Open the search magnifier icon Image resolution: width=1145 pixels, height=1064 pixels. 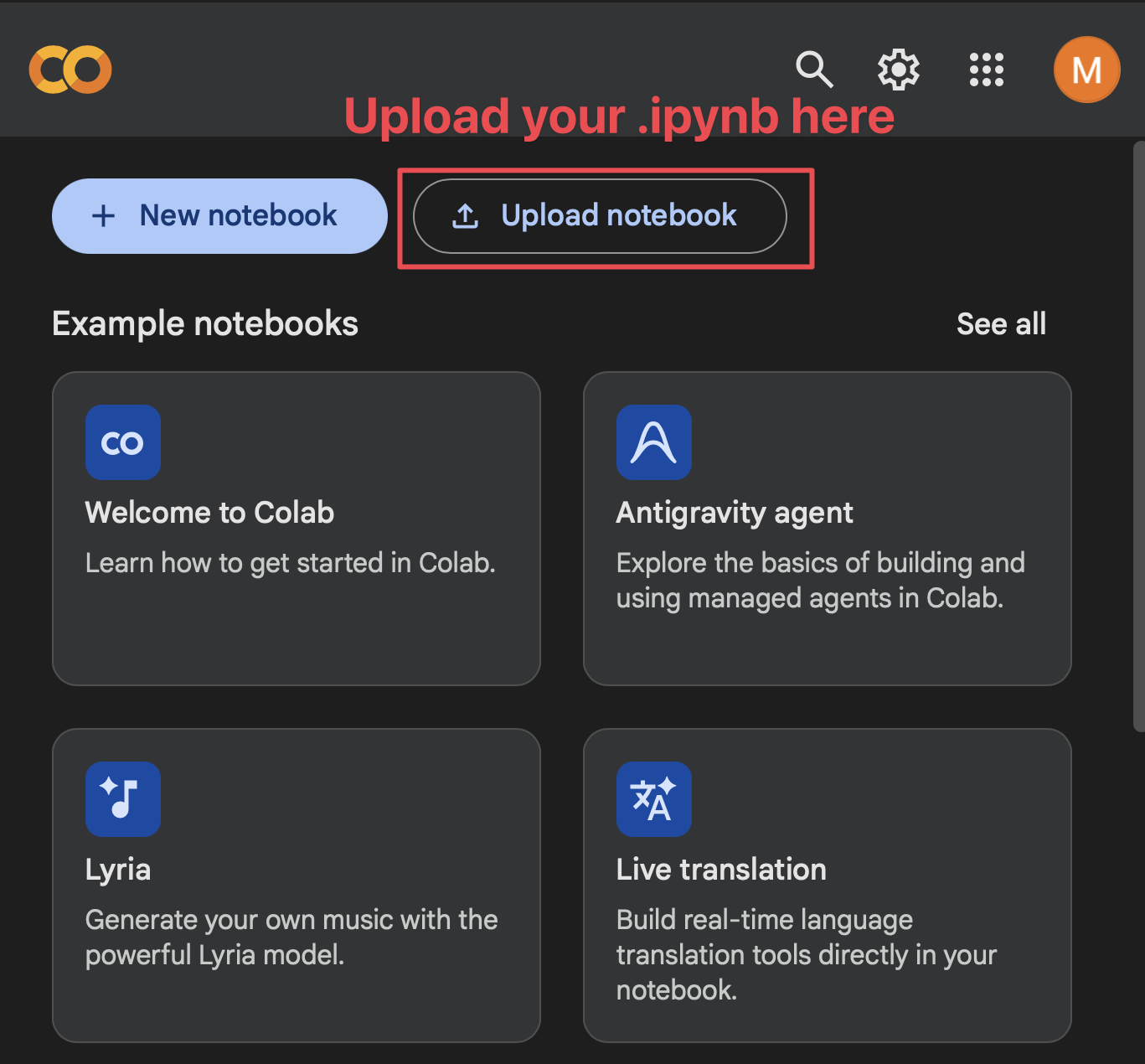814,70
